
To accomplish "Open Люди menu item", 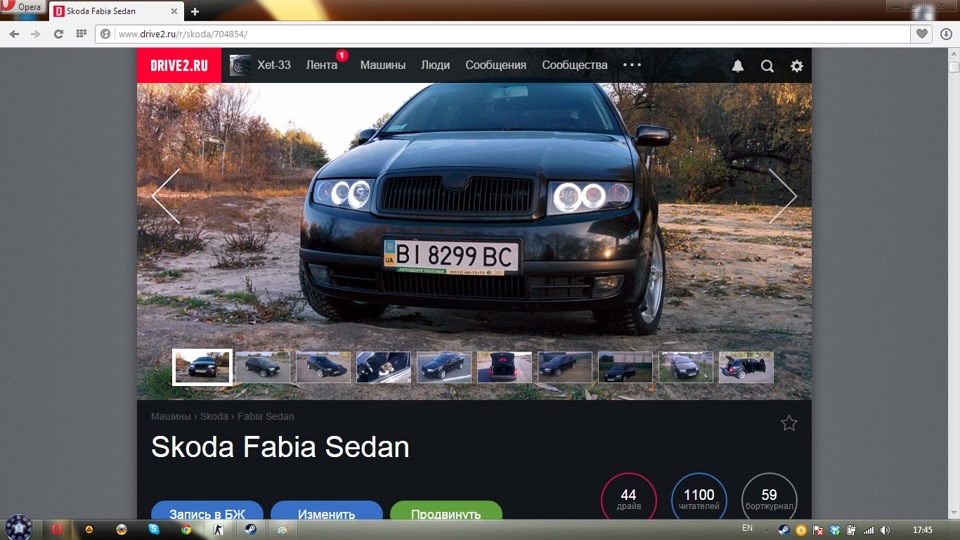I will click(435, 65).
